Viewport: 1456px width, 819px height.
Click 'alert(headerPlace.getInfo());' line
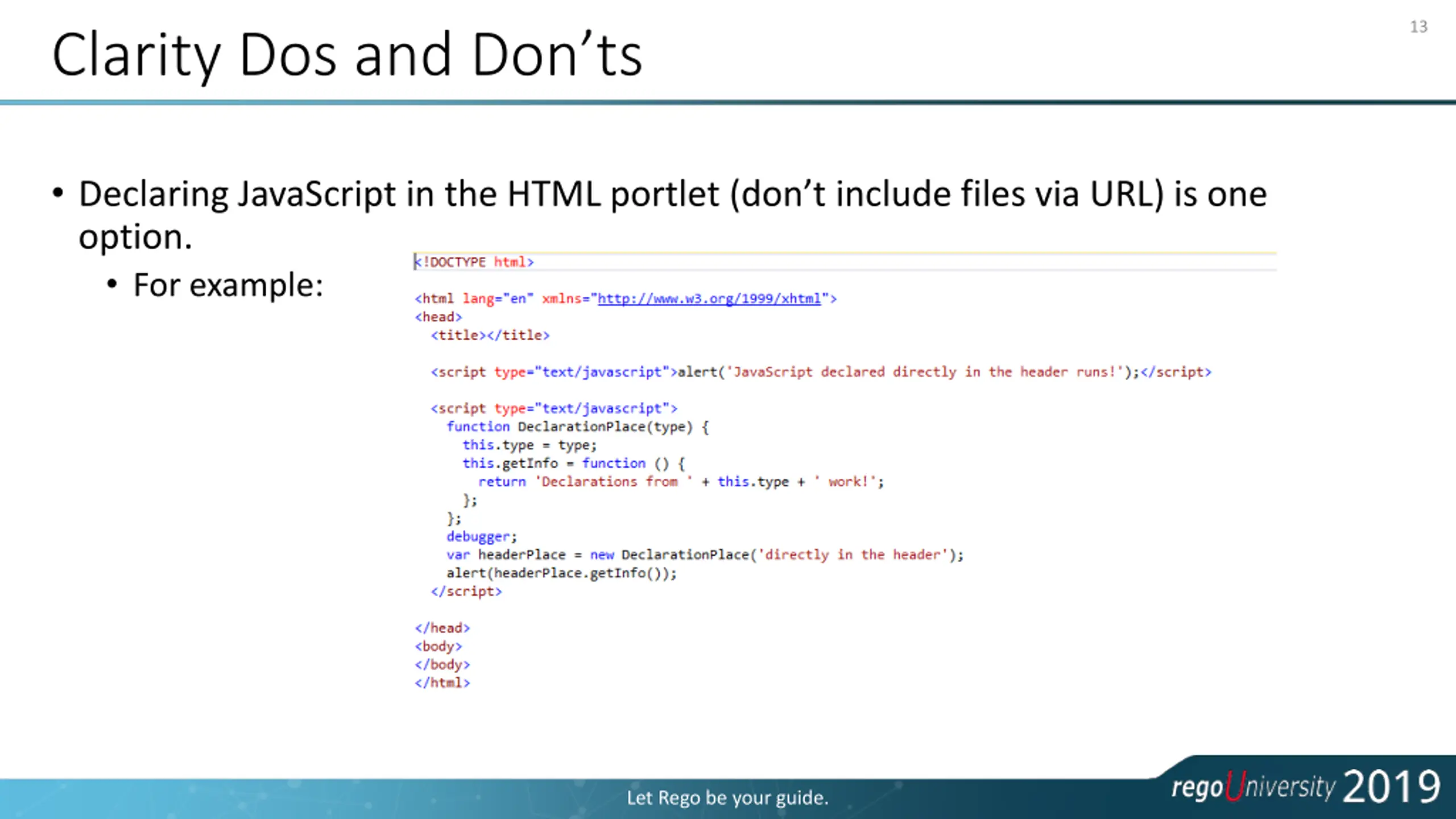pos(562,573)
